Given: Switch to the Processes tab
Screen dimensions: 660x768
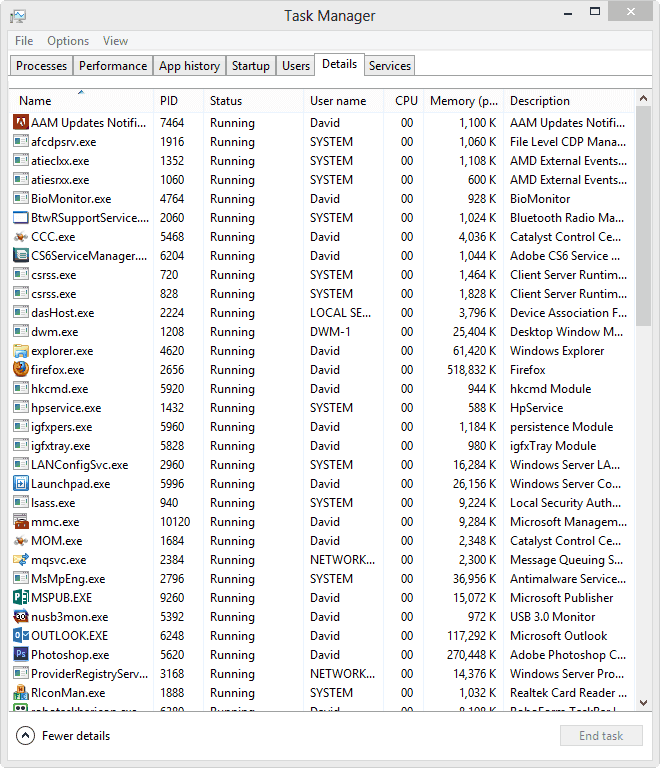Looking at the screenshot, I should 42,66.
